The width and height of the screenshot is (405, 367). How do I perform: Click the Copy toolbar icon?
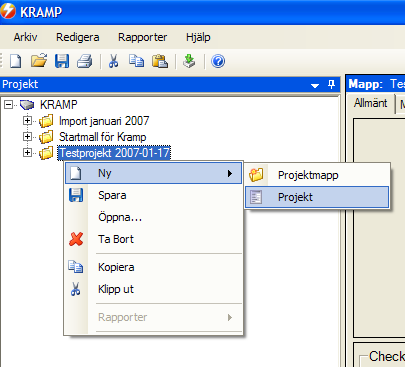pyautogui.click(x=137, y=61)
